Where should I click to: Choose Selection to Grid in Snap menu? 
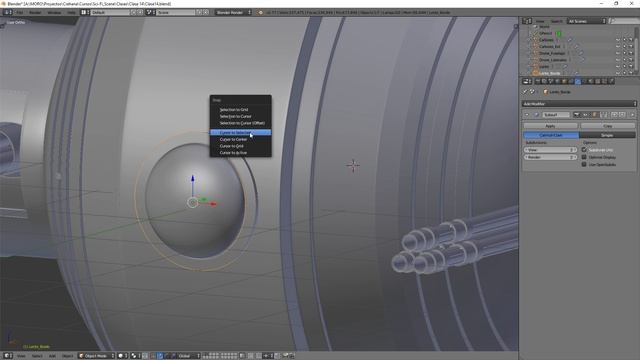[x=240, y=109]
